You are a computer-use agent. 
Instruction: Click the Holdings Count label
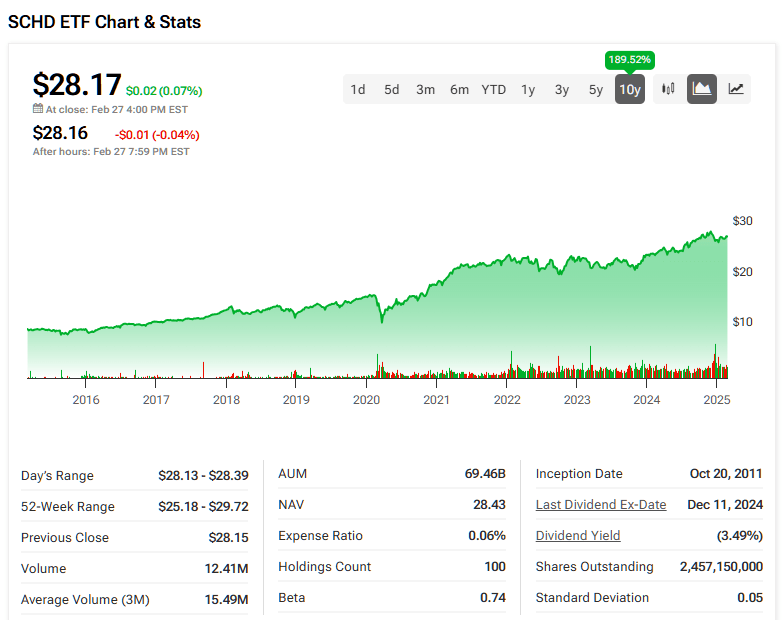tap(325, 566)
